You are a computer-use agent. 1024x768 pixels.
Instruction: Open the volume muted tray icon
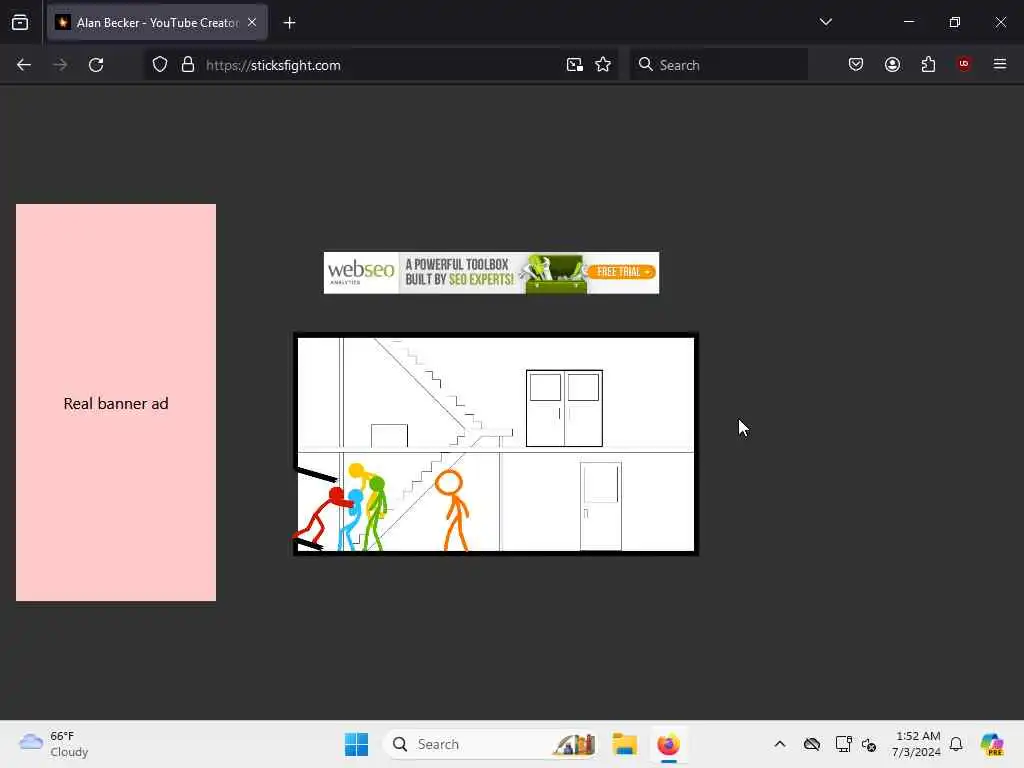point(869,744)
